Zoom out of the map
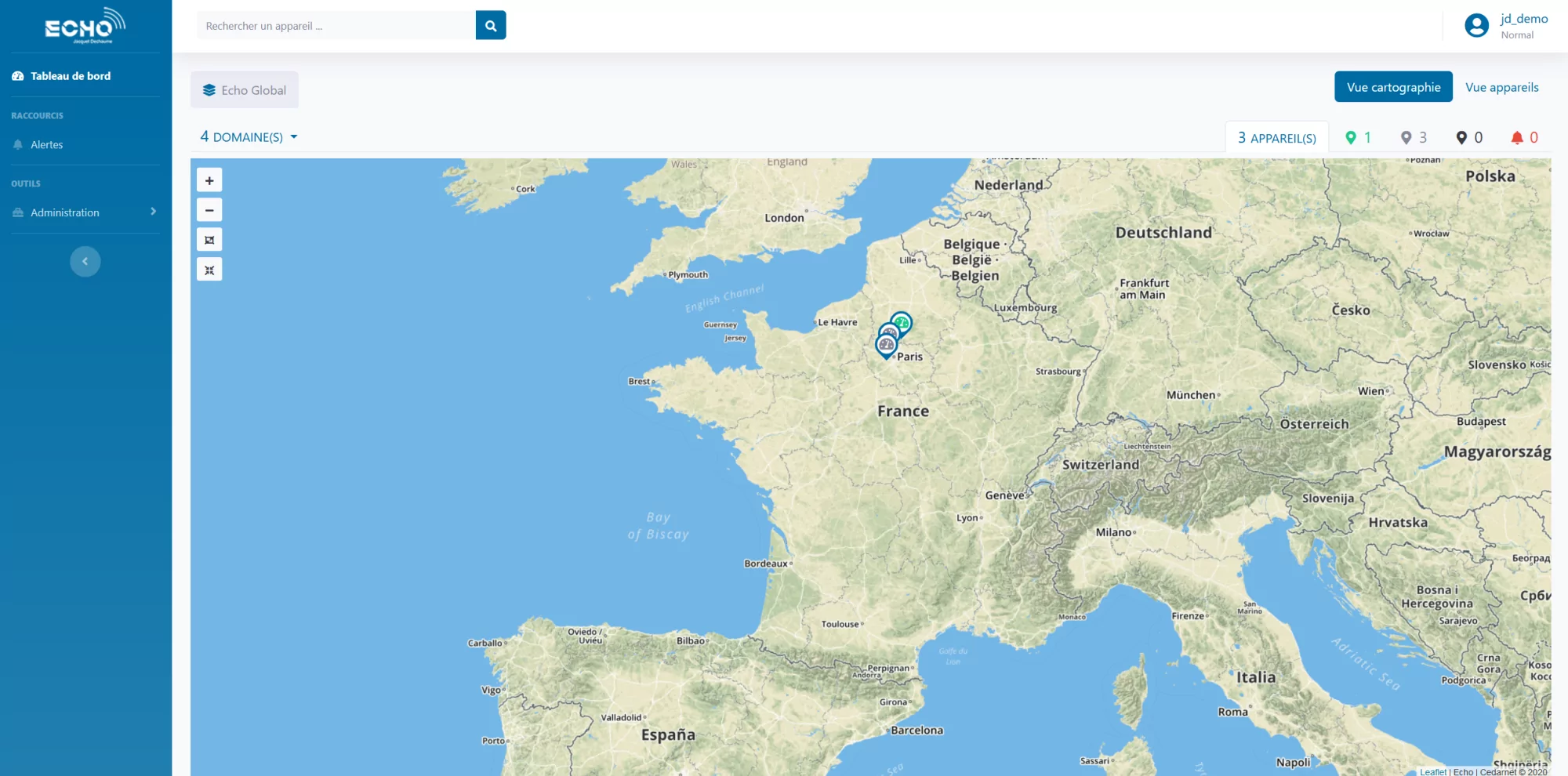This screenshot has height=776, width=1568. 209,210
